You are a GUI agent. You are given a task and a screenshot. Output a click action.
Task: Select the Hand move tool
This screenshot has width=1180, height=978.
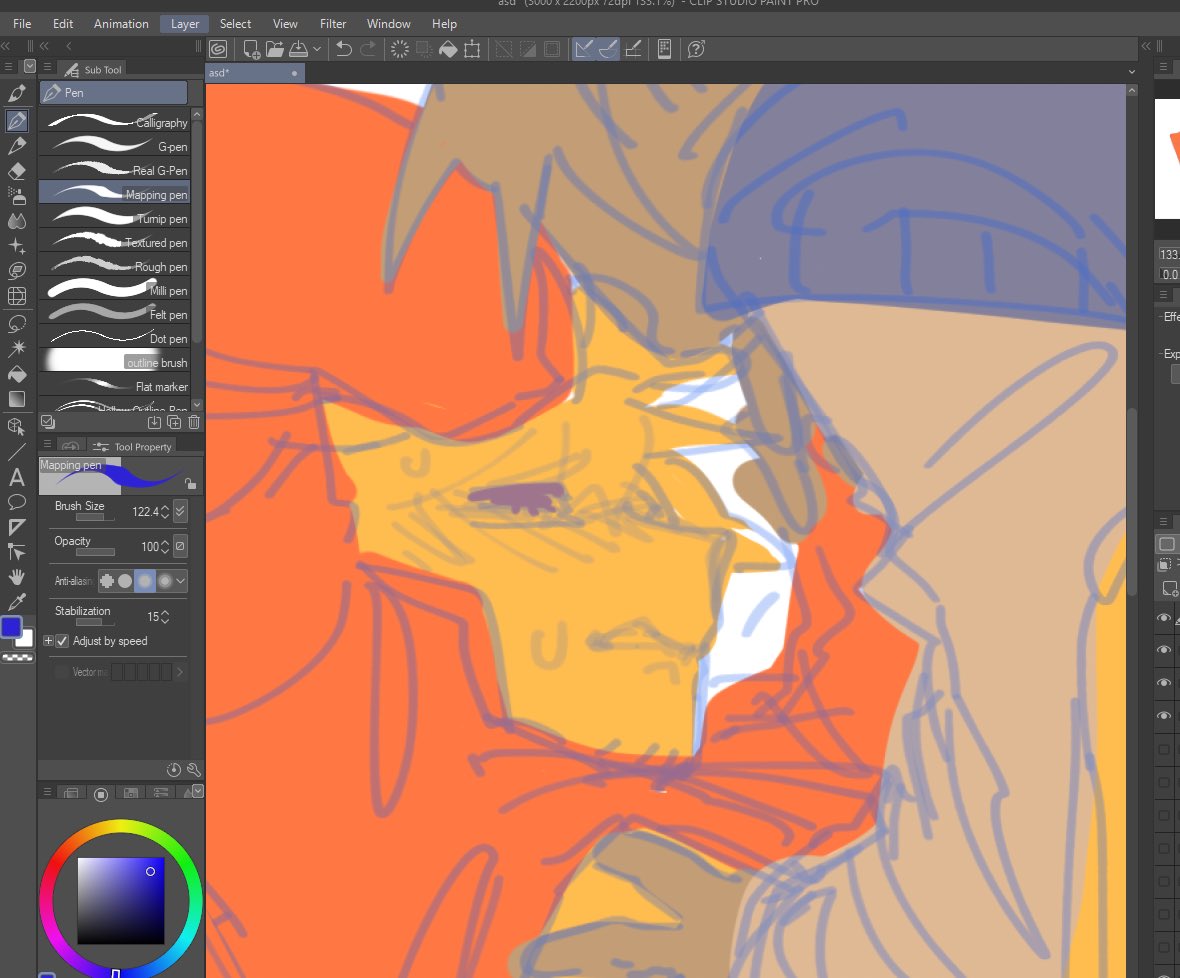pyautogui.click(x=17, y=577)
